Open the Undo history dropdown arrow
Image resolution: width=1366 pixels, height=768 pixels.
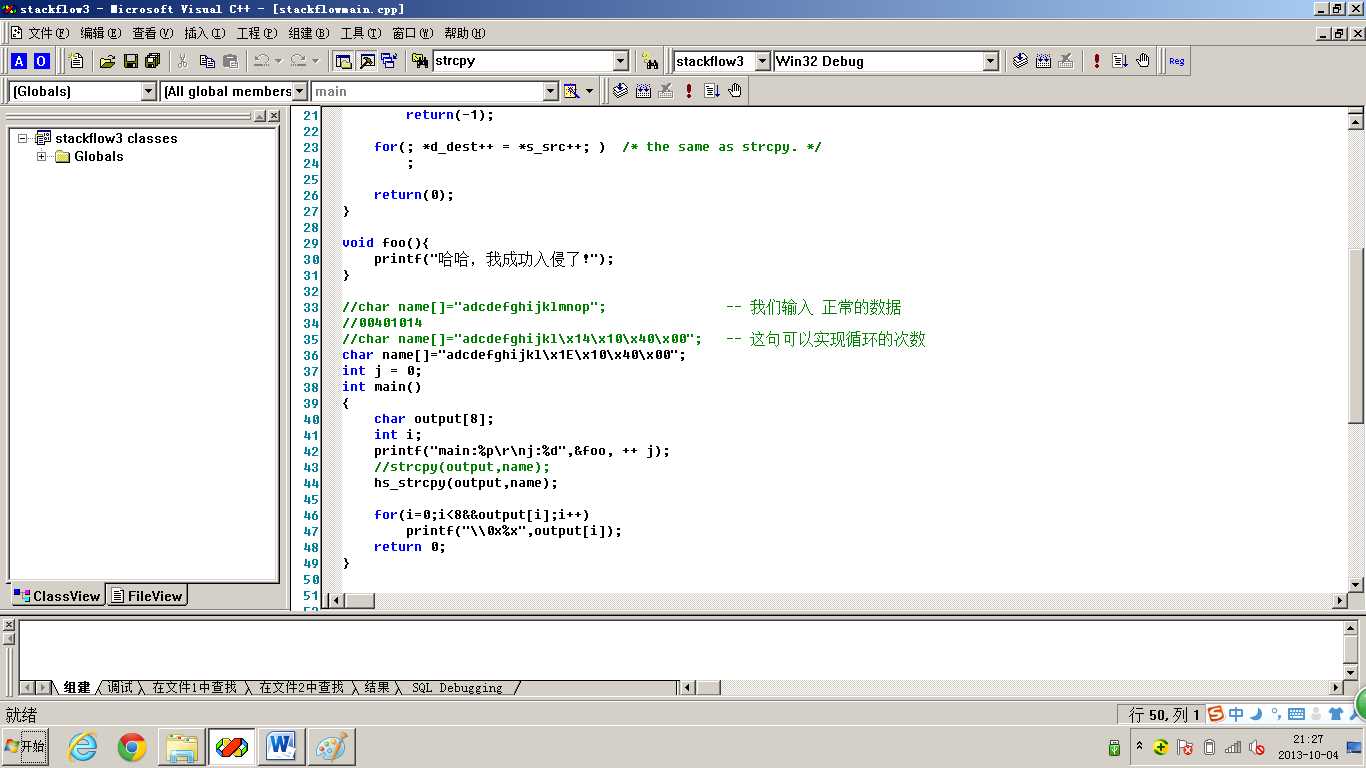(278, 61)
